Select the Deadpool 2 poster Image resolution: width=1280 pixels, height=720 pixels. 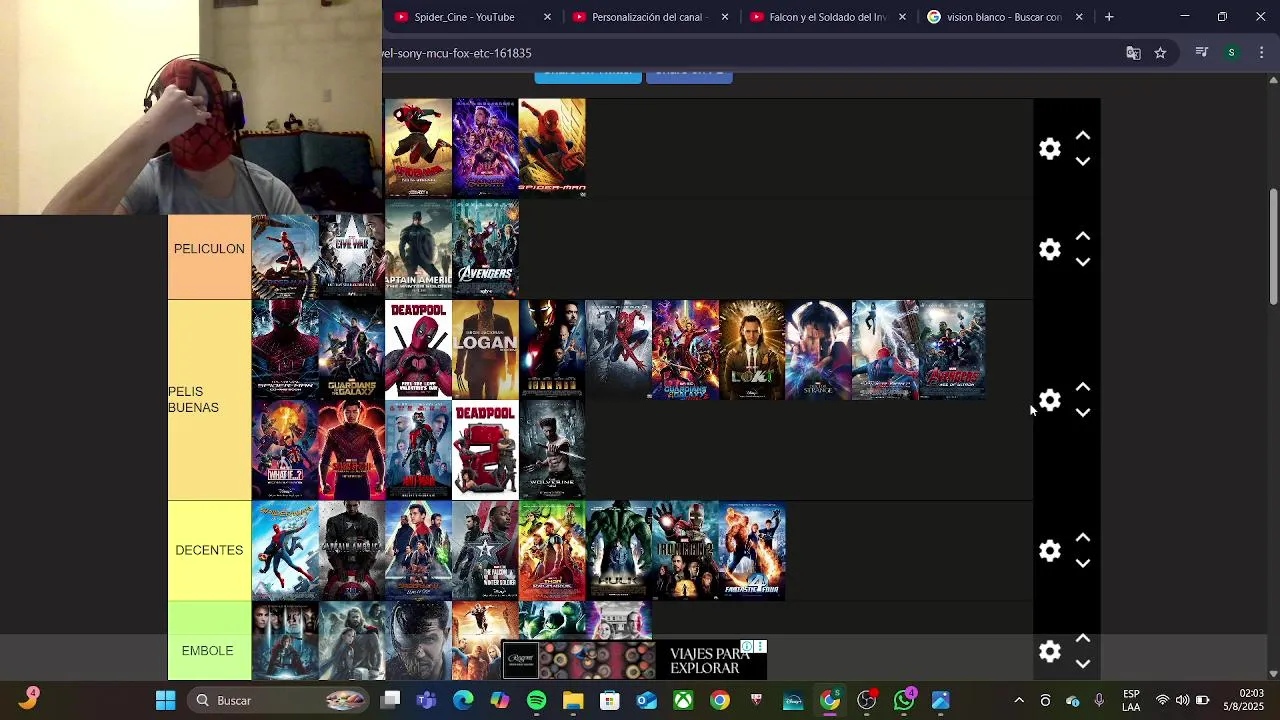485,450
